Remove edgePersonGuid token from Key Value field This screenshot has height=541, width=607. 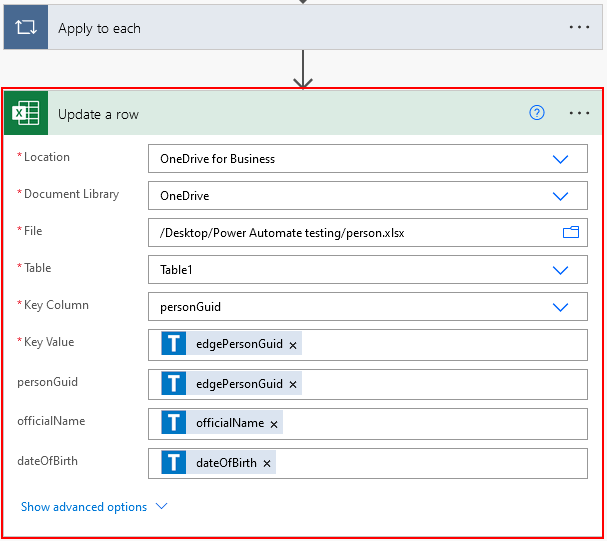[293, 345]
